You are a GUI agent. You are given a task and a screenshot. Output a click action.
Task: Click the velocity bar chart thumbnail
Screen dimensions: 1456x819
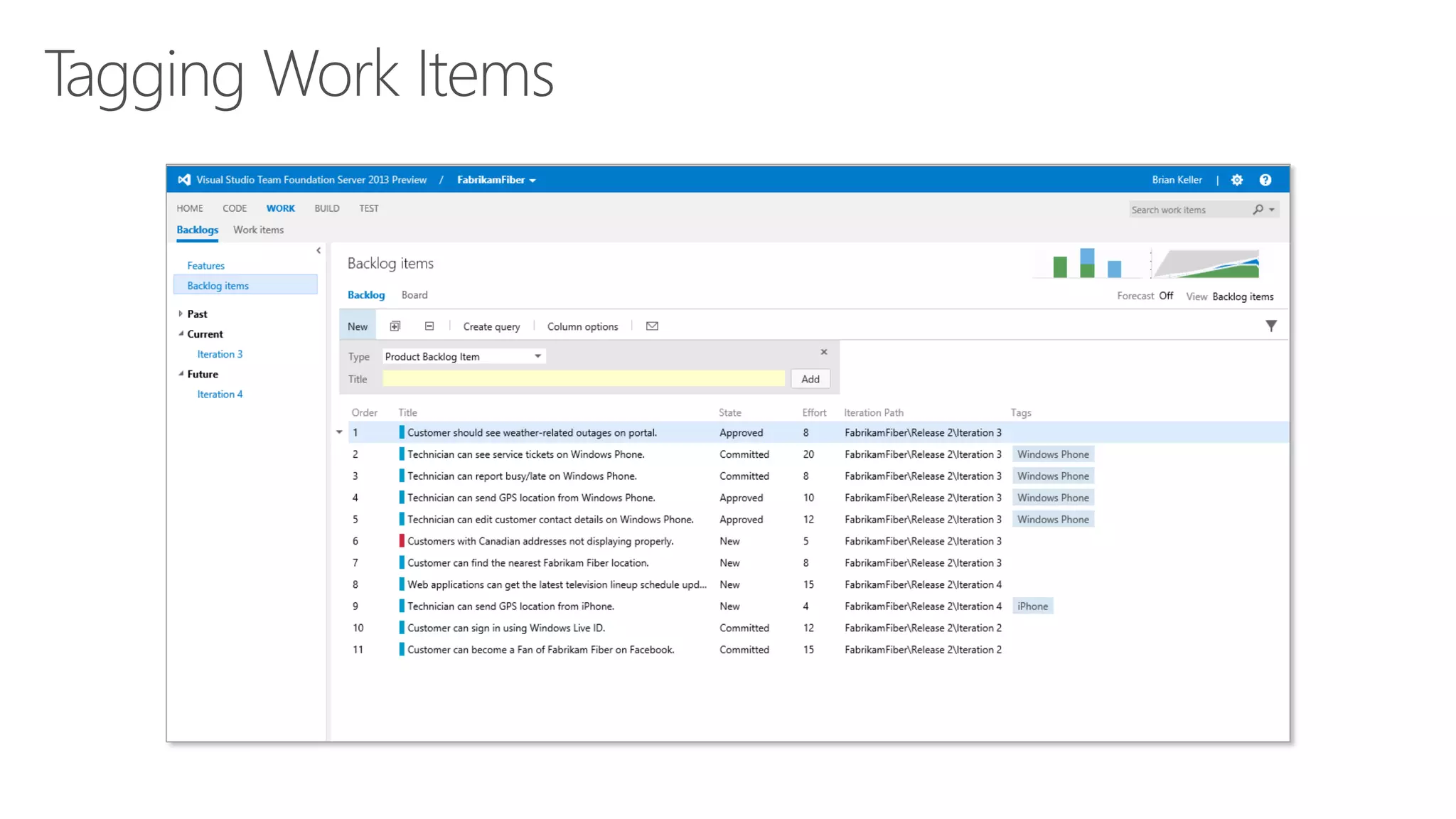[1086, 264]
